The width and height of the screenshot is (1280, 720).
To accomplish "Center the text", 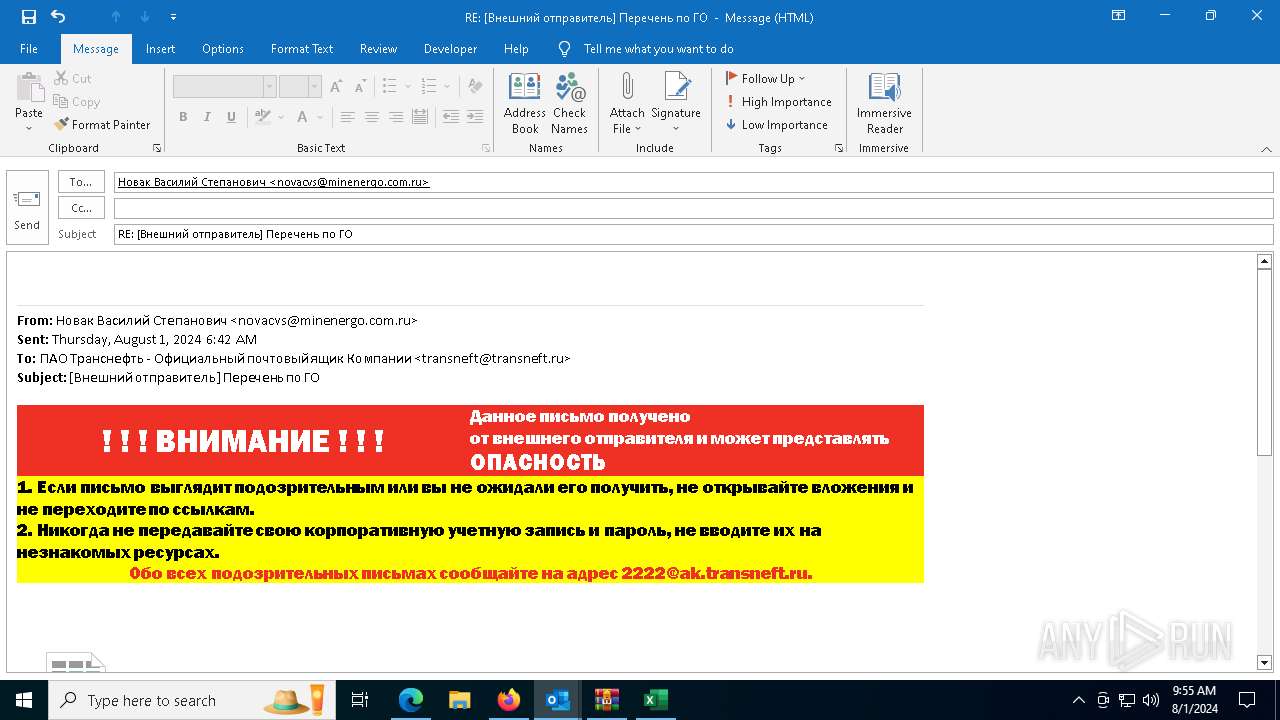I will (x=371, y=117).
